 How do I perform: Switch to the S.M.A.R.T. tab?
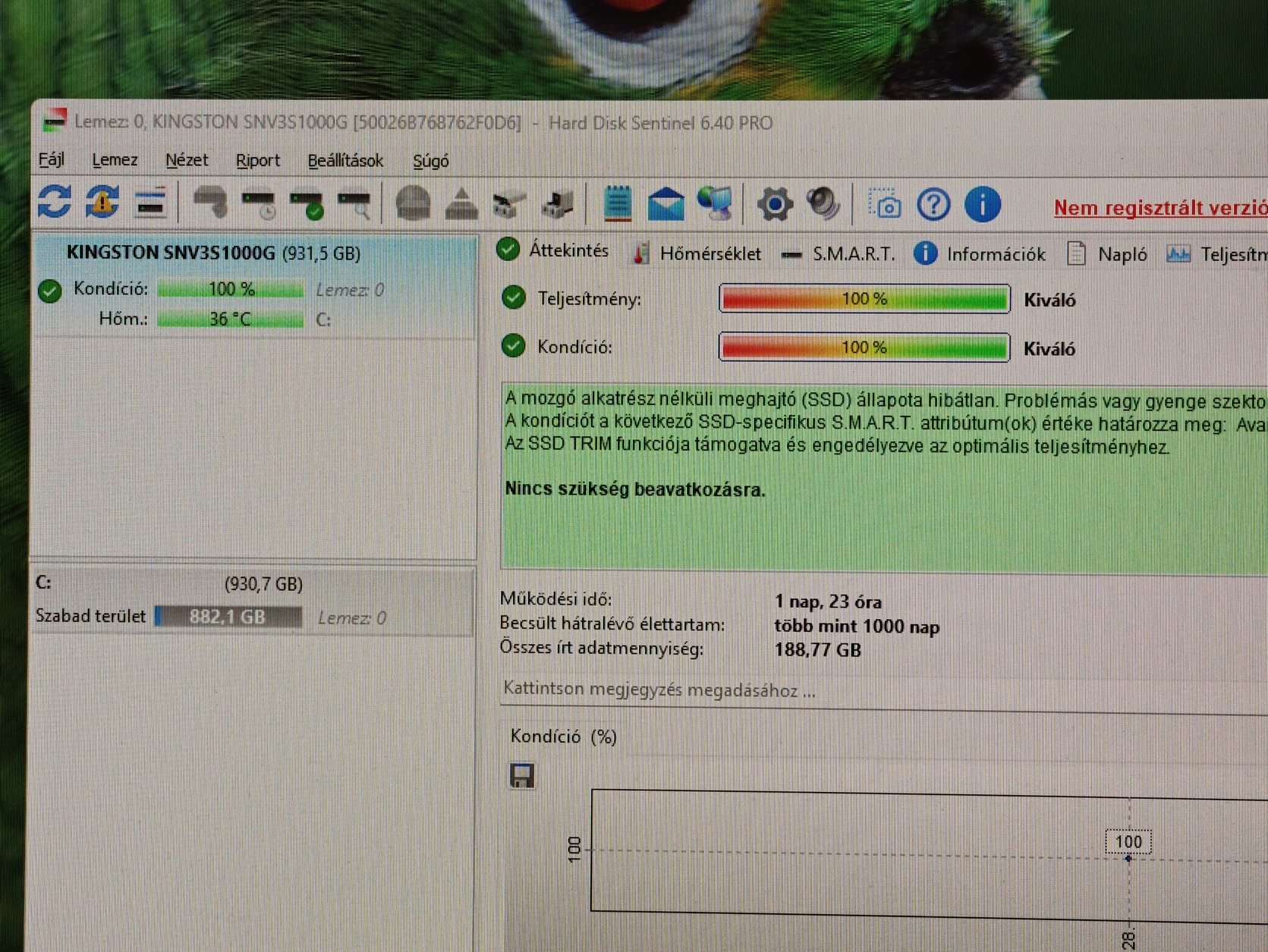point(839,254)
